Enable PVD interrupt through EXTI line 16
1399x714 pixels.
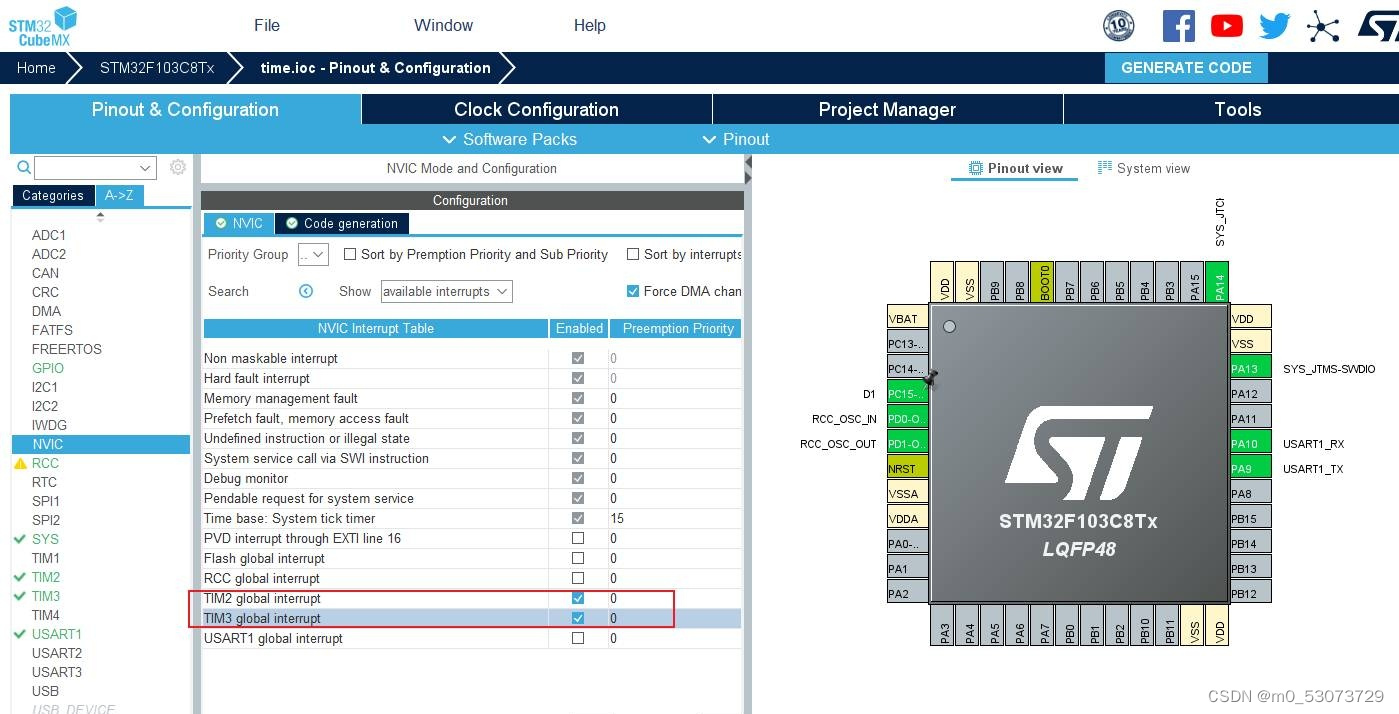coord(578,538)
